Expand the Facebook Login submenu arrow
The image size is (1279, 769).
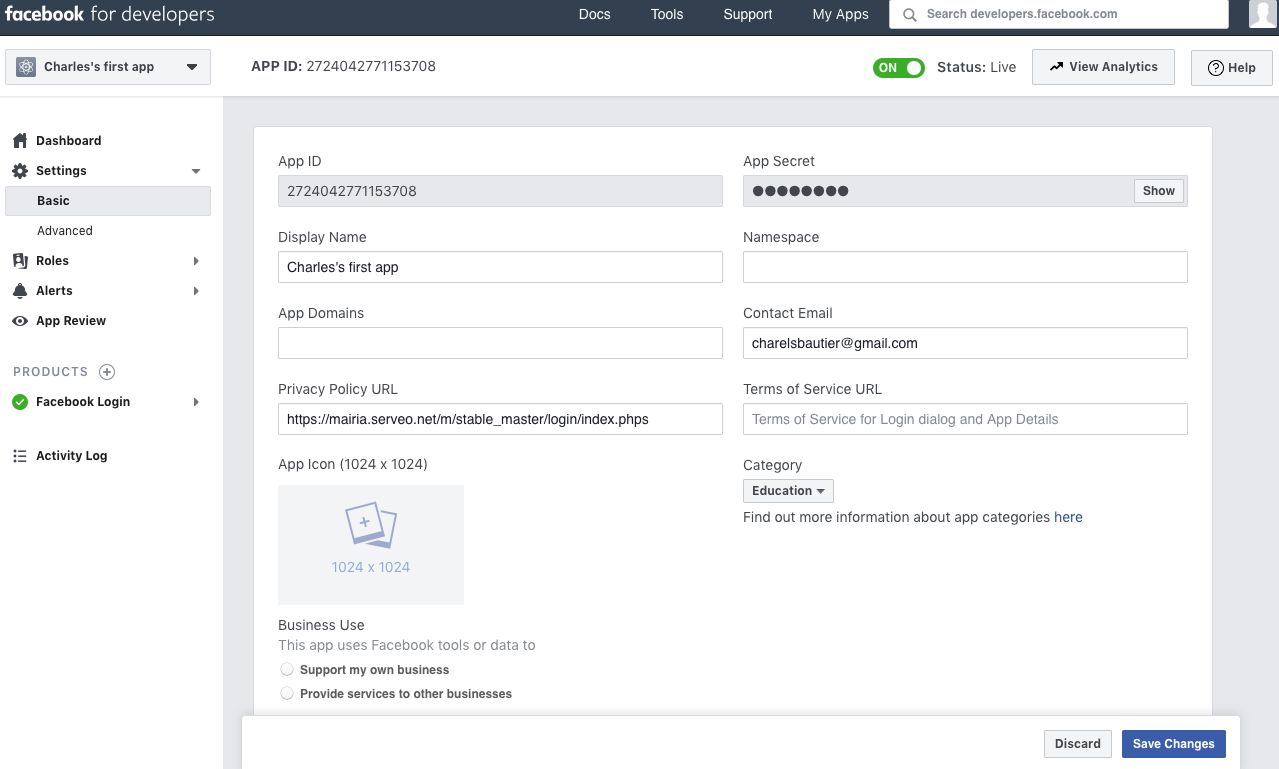tap(196, 402)
